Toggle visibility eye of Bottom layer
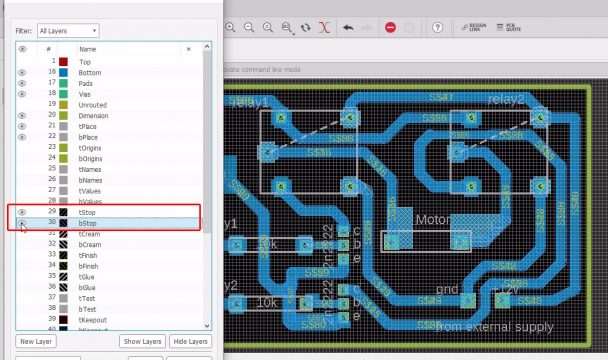The height and width of the screenshot is (360, 608). pyautogui.click(x=22, y=73)
